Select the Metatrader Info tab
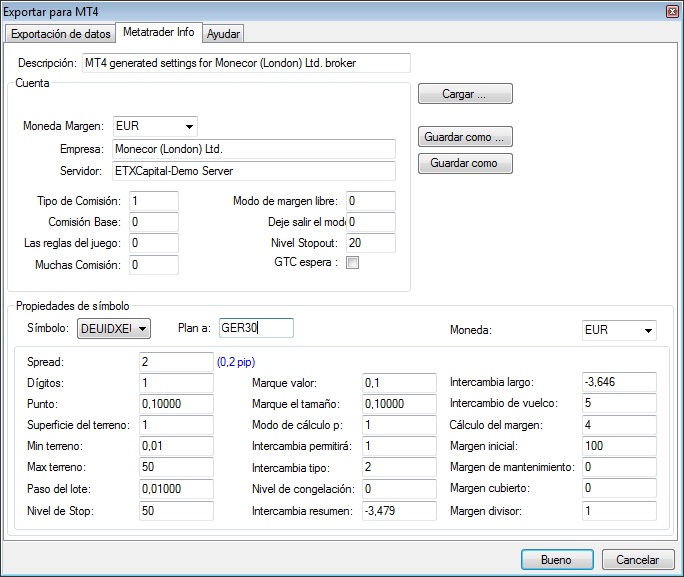684x577 pixels. pos(158,32)
